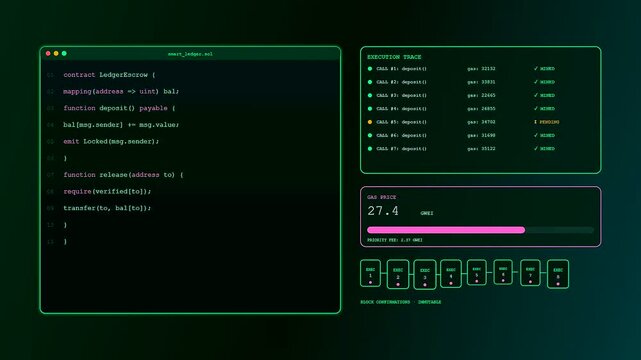Image resolution: width=641 pixels, height=360 pixels.
Task: Click the green status dot for CALL #3
Action: pos(370,95)
